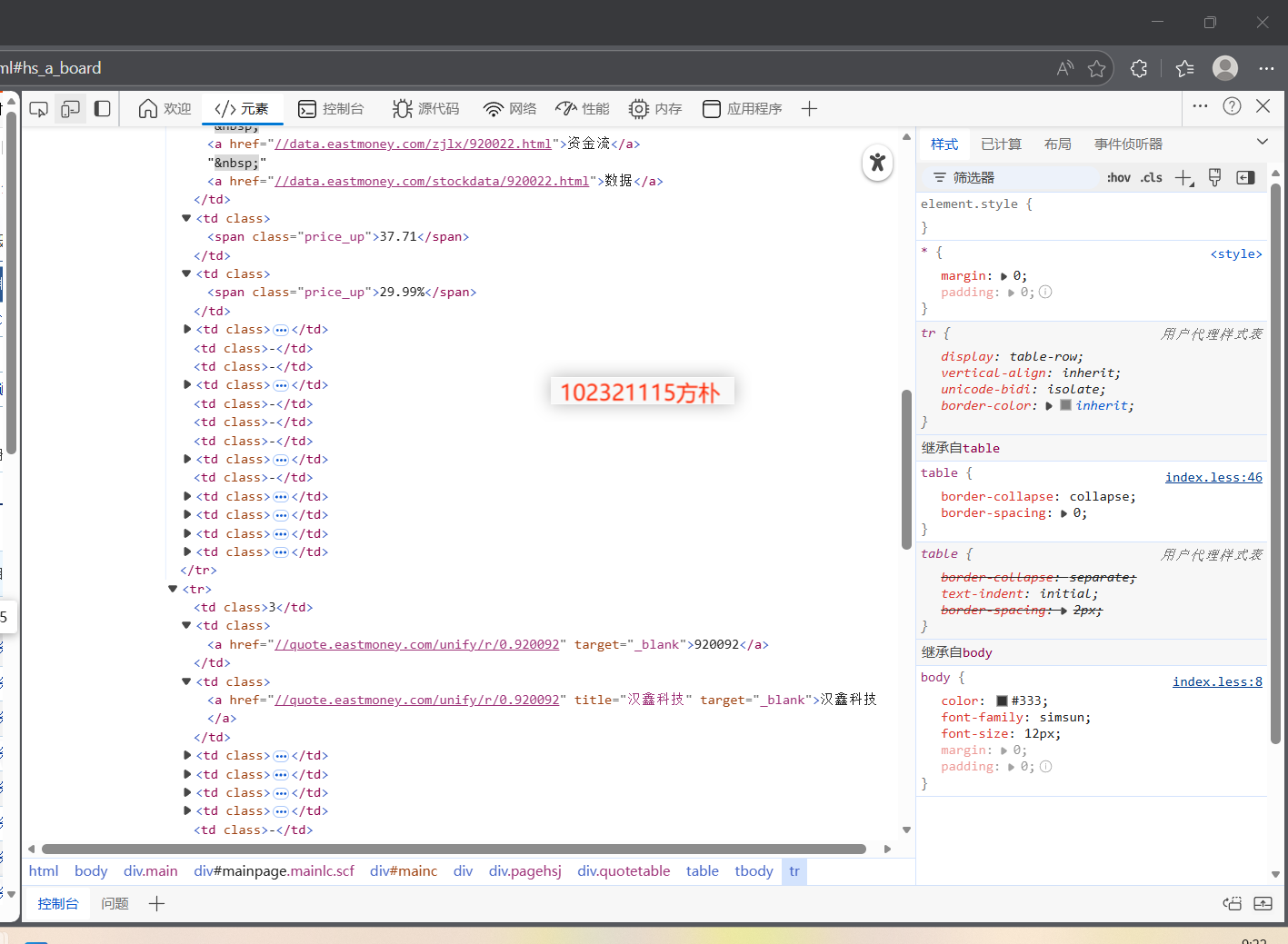Screen dimensions: 1288x944
Task: Expand more style pane tabs chevron
Action: pos(1262,142)
